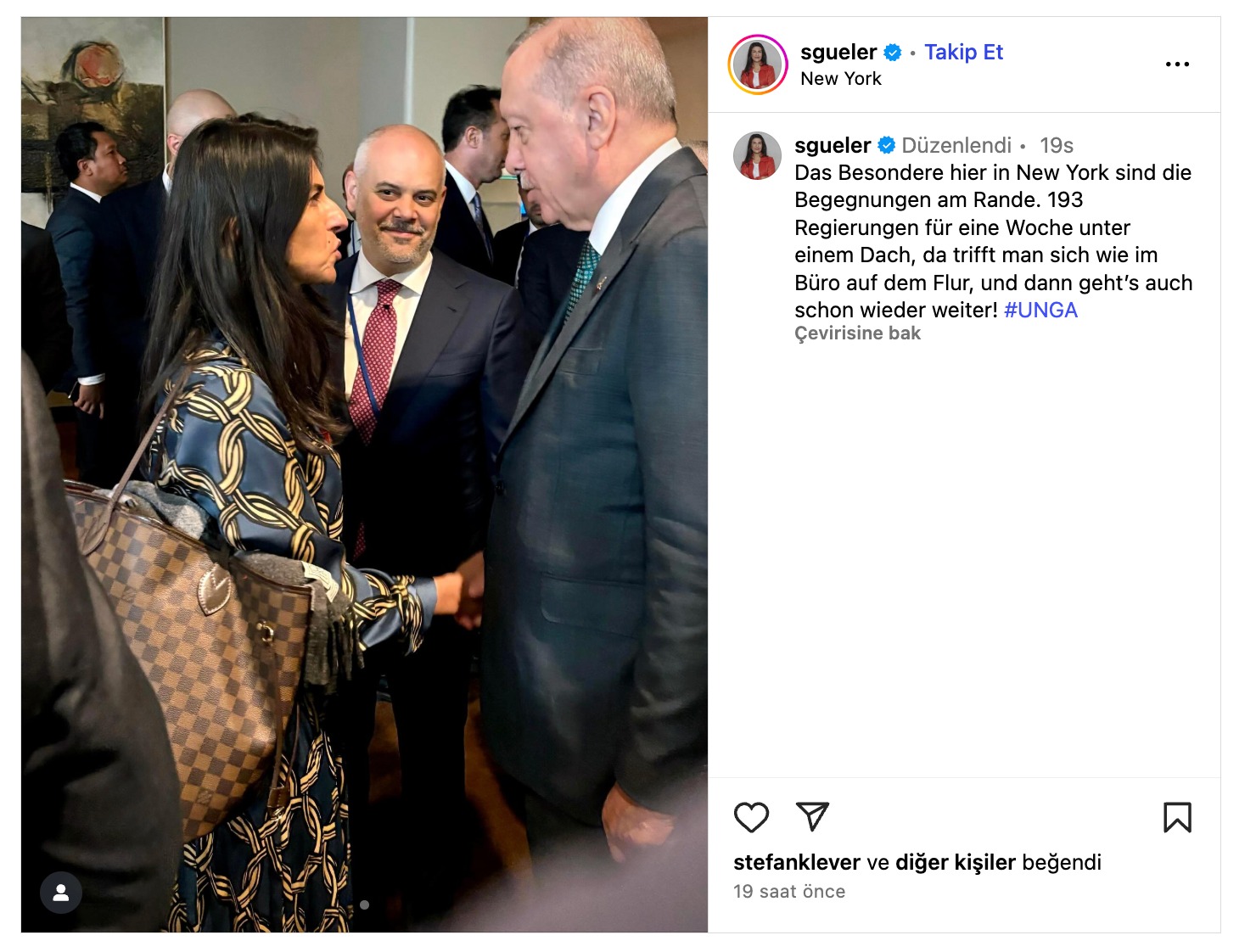Open the #UNGA hashtag link
1256x952 pixels.
[1040, 310]
